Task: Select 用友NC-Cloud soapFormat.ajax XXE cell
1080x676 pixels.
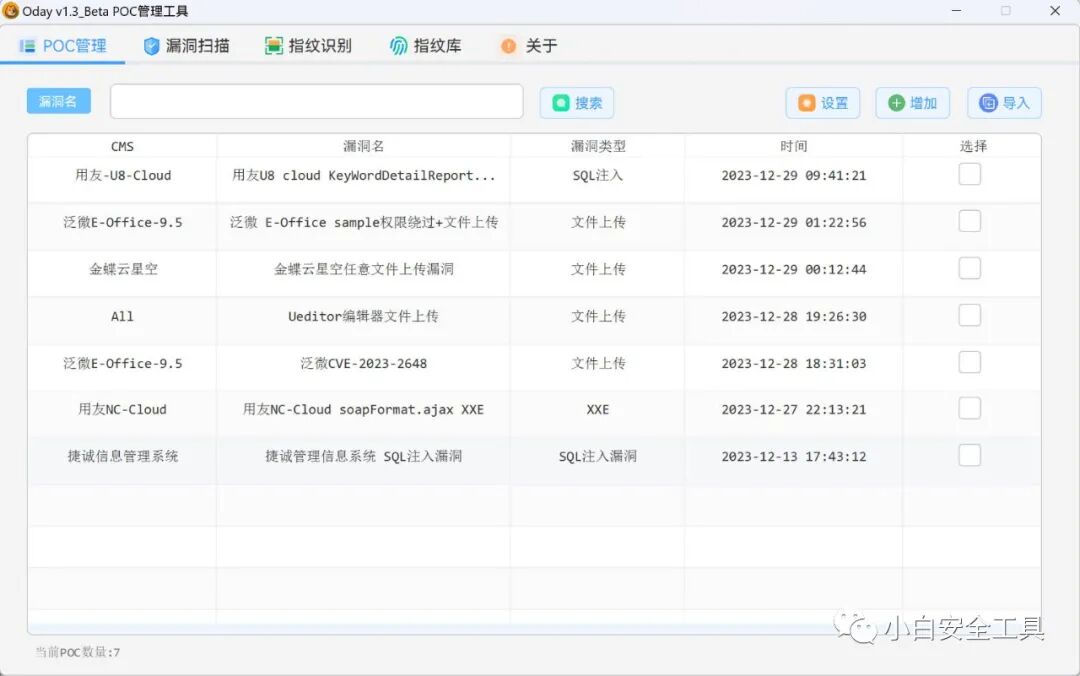Action: coord(364,409)
